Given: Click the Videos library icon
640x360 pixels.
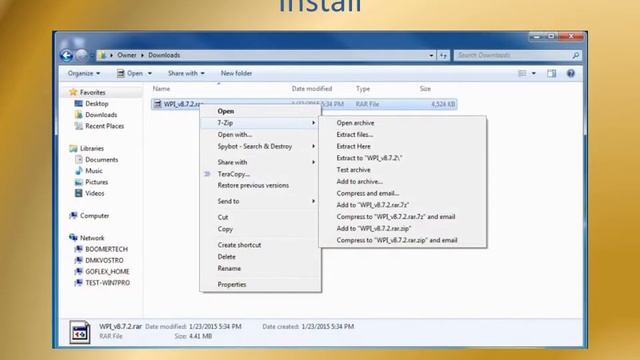Looking at the screenshot, I should pos(78,193).
